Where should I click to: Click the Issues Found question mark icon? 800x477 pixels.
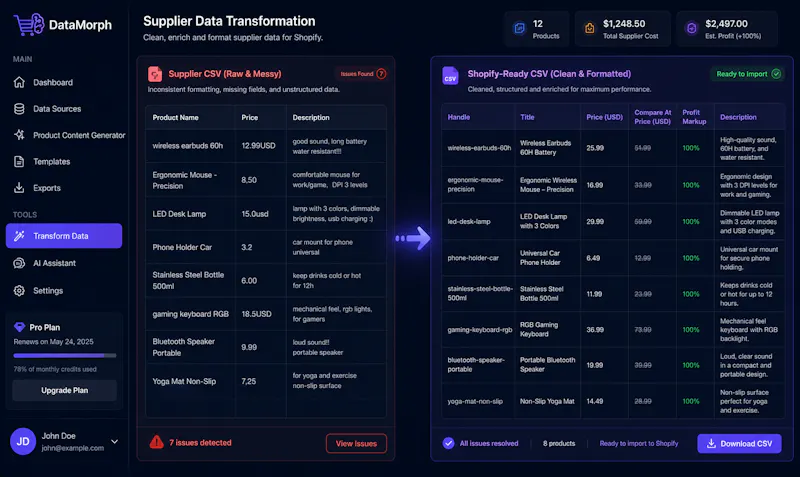381,74
